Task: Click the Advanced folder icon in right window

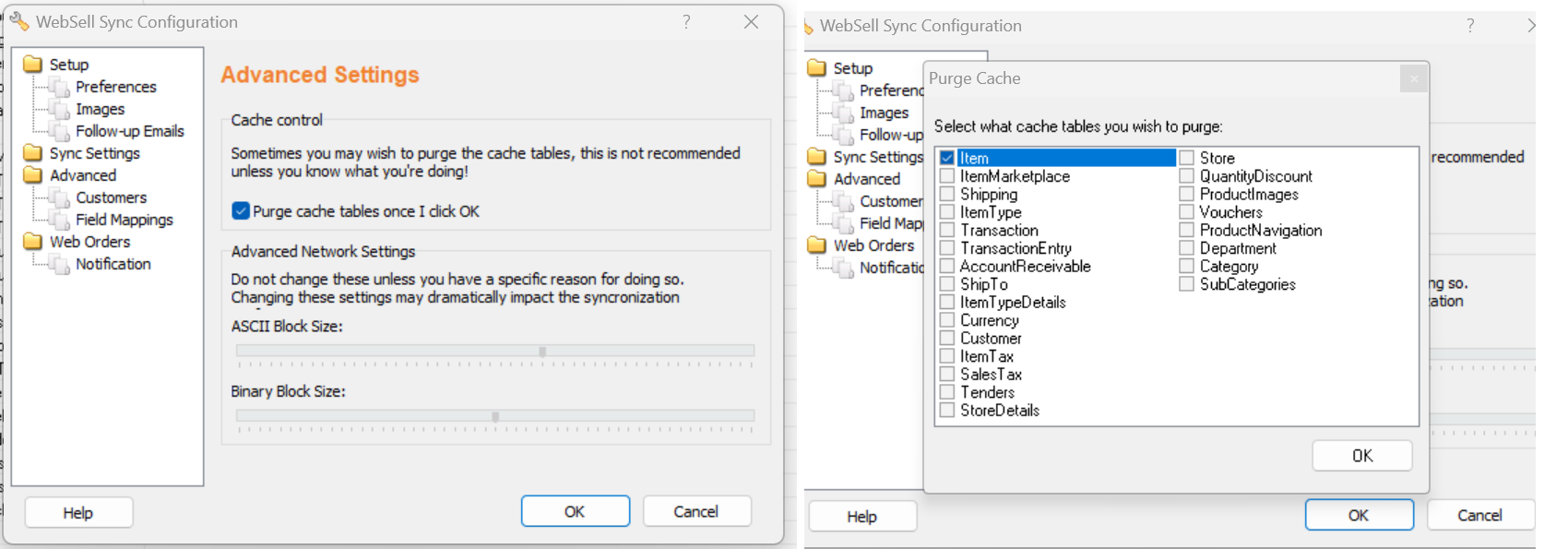Action: (817, 178)
